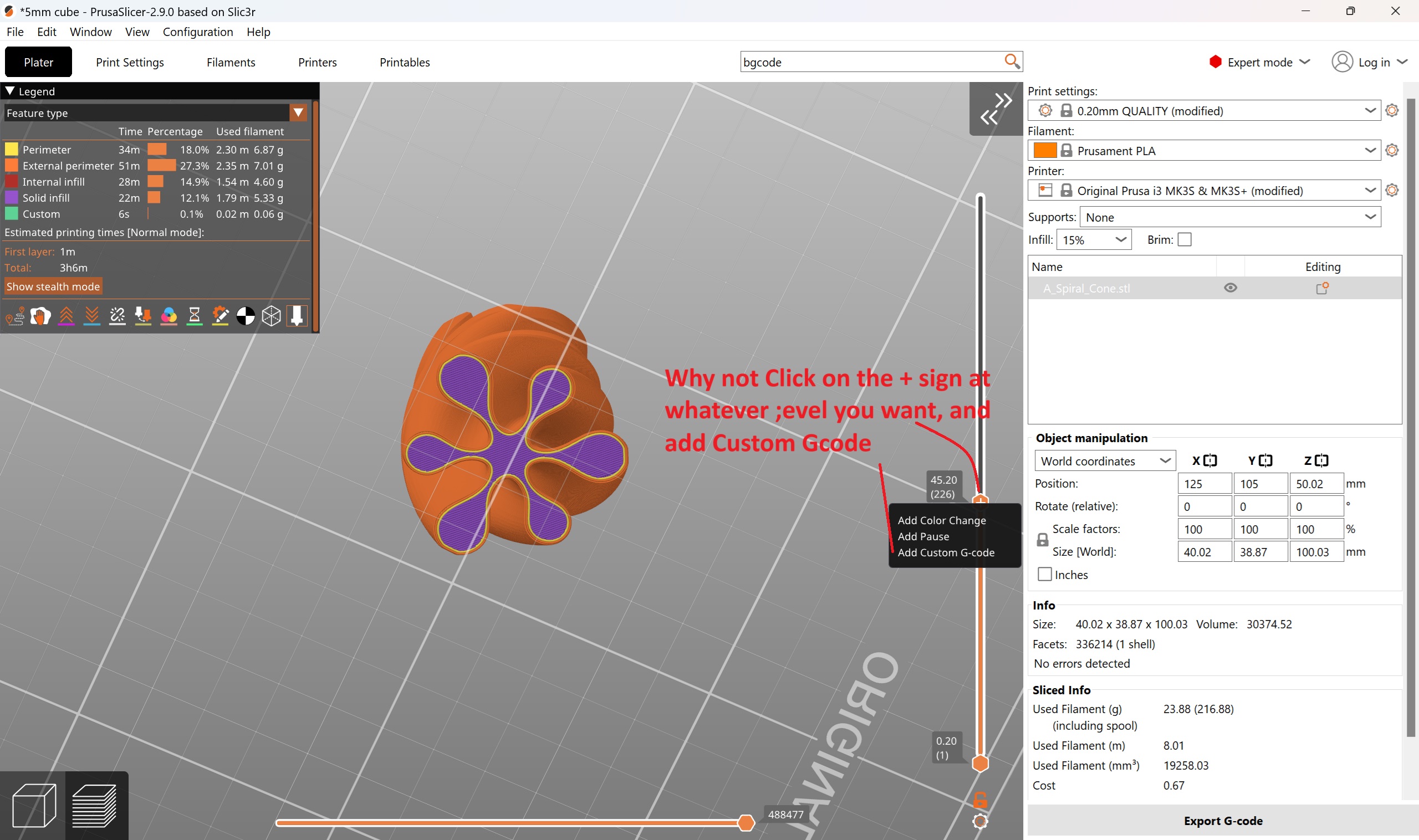Click the scale factors lock icon
Screen dimensions: 1419x840
click(1042, 540)
